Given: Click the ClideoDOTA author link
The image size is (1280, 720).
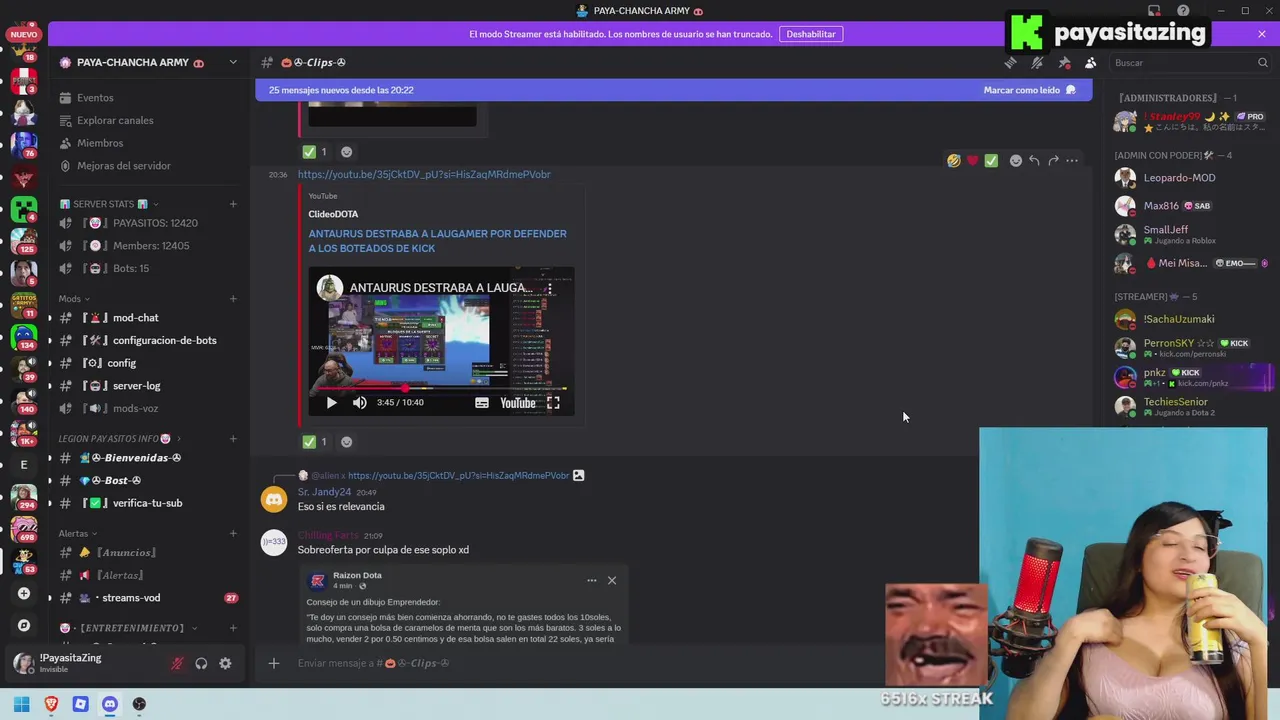Looking at the screenshot, I should pyautogui.click(x=333, y=214).
